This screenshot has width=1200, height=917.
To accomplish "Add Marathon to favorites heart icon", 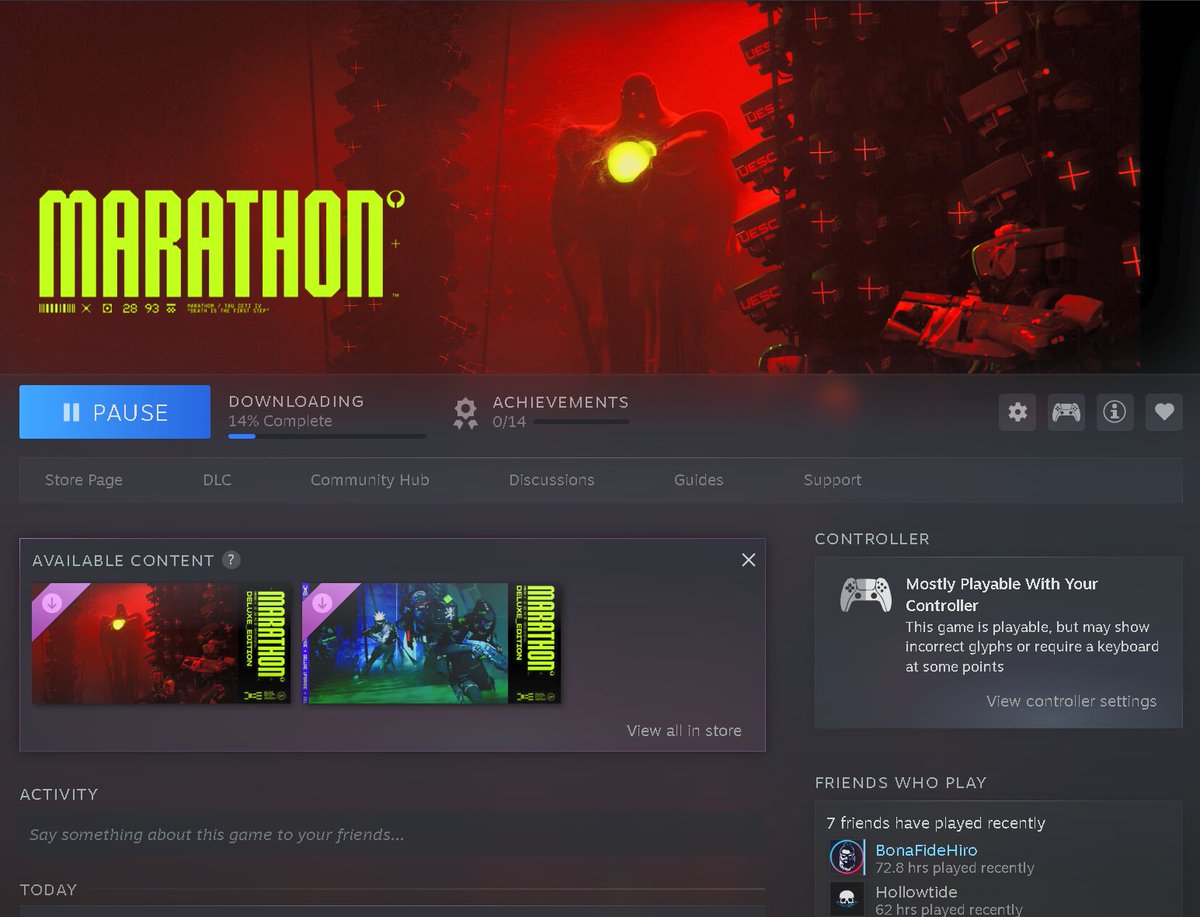I will coord(1163,412).
